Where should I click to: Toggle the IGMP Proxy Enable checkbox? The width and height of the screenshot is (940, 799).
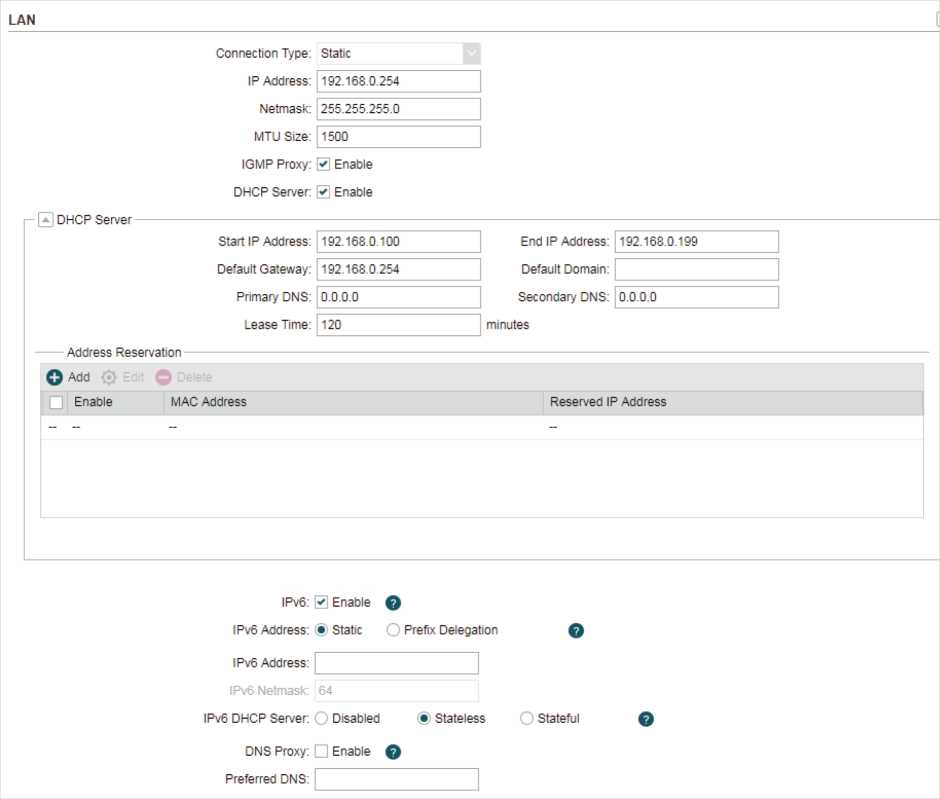pos(323,164)
